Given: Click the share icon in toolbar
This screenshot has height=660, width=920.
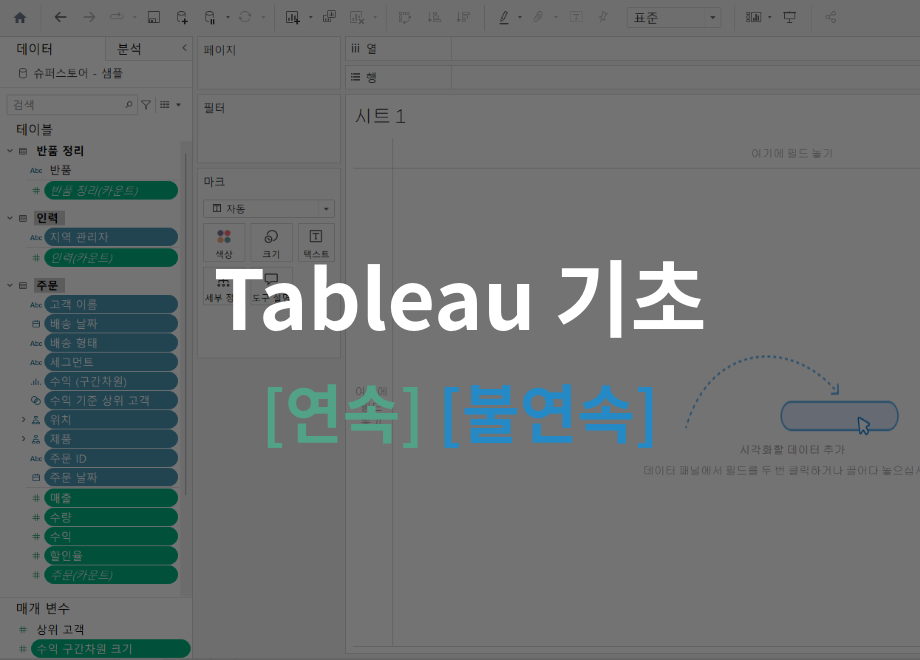Looking at the screenshot, I should point(831,18).
